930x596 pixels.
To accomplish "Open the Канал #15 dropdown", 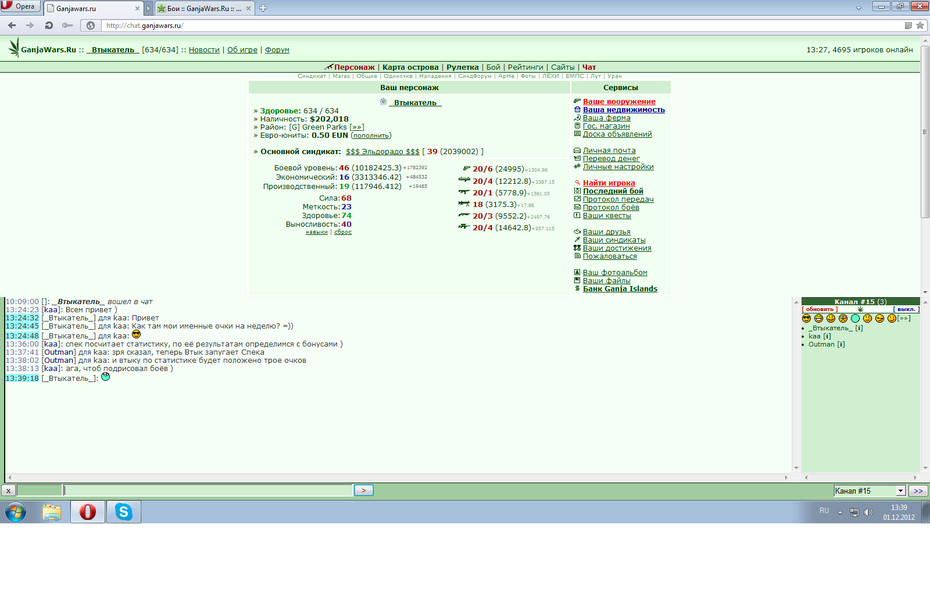I will coord(870,490).
